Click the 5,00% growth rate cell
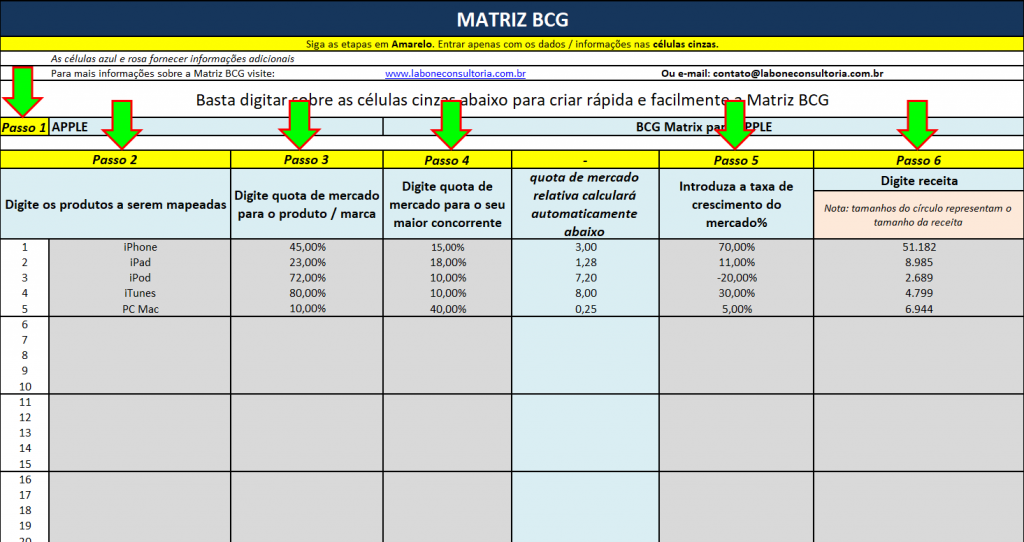This screenshot has height=542, width=1024. pyautogui.click(x=737, y=309)
